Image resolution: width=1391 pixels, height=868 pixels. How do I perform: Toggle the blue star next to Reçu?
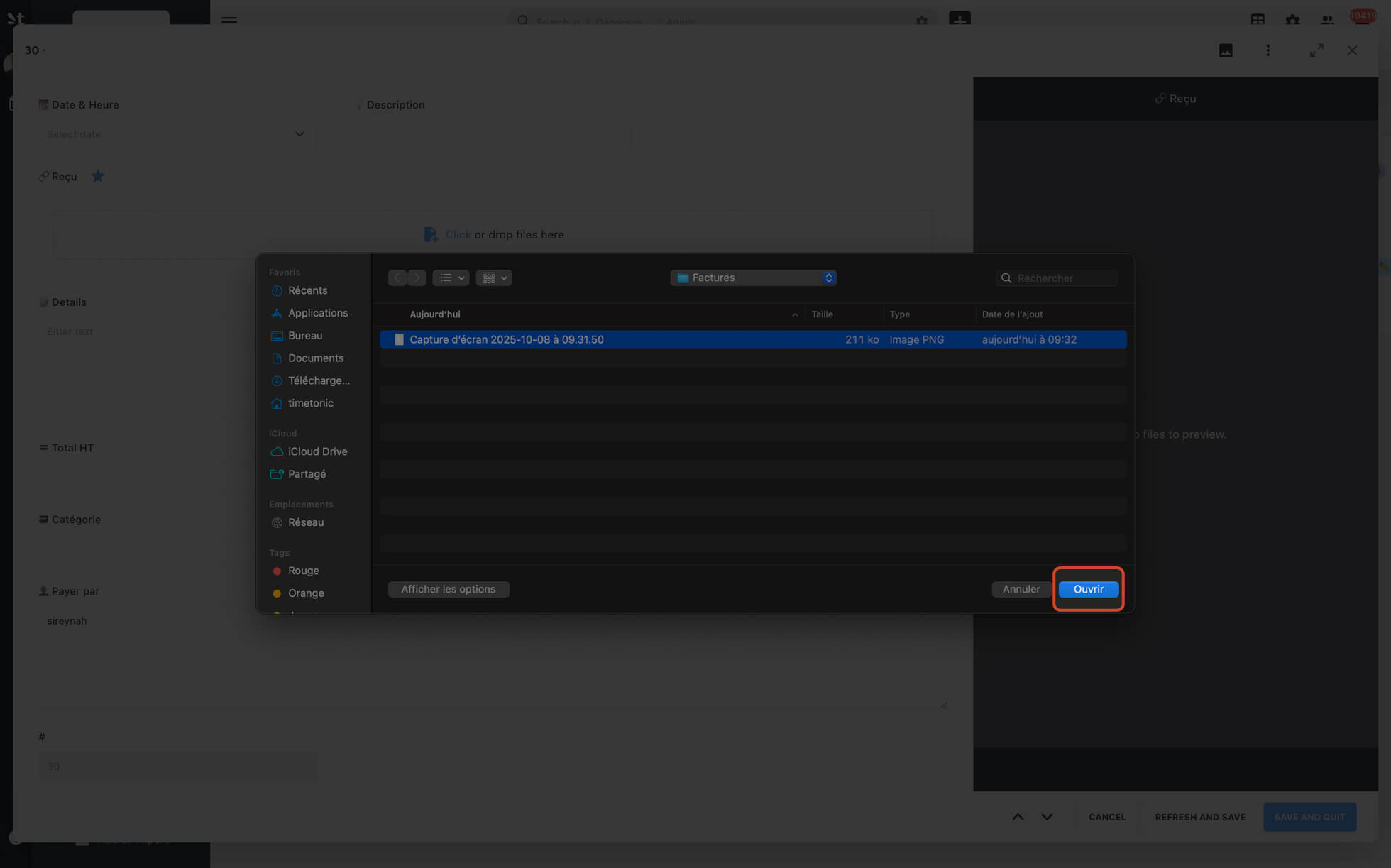[x=98, y=176]
